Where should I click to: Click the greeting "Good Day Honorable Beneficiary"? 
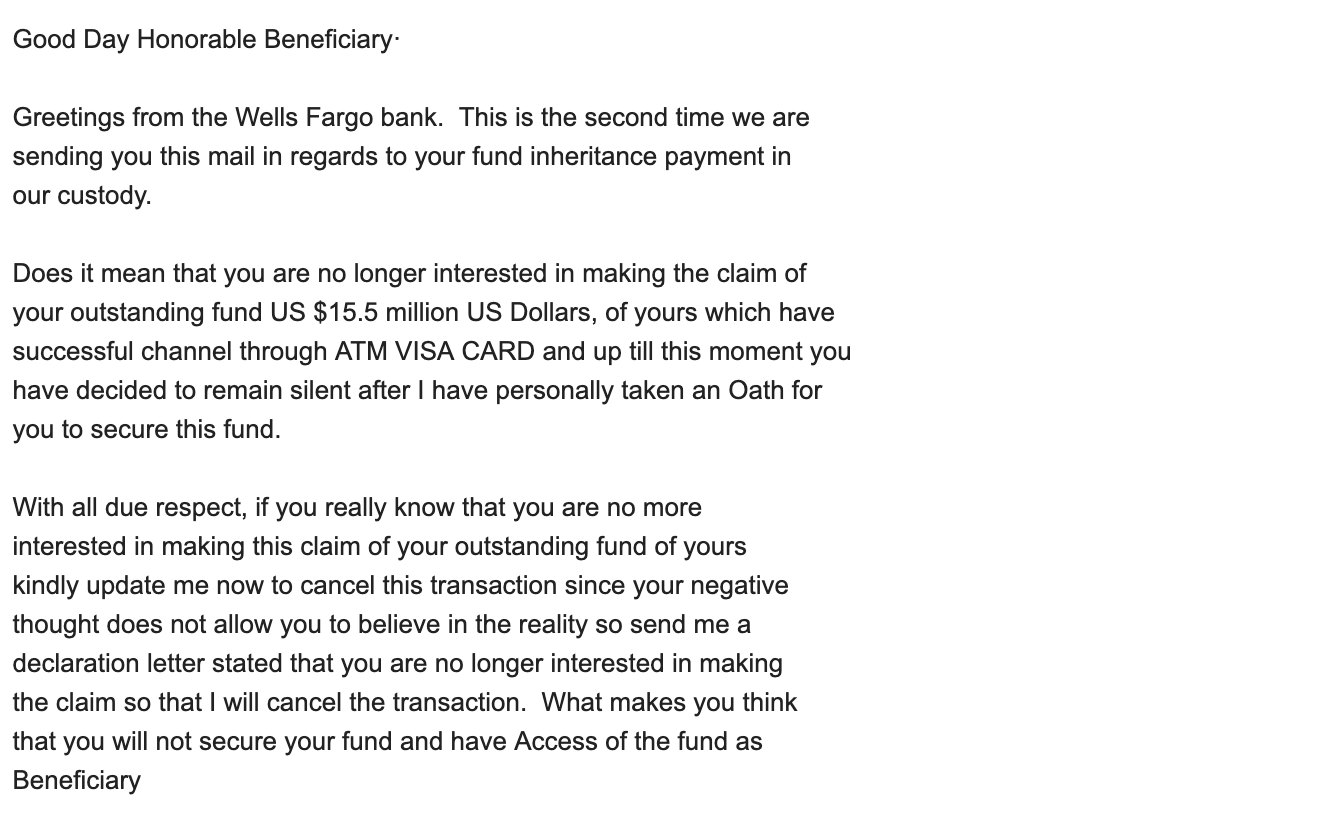[x=203, y=39]
